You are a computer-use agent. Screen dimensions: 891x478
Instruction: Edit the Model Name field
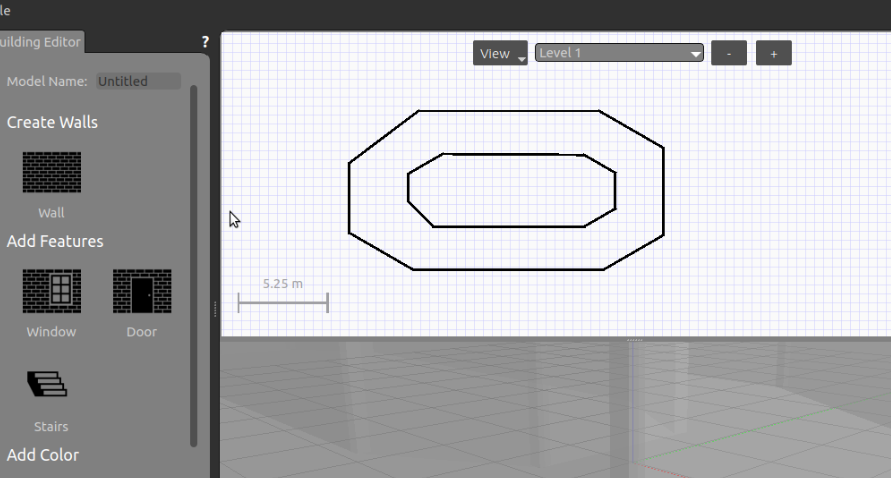pos(138,81)
